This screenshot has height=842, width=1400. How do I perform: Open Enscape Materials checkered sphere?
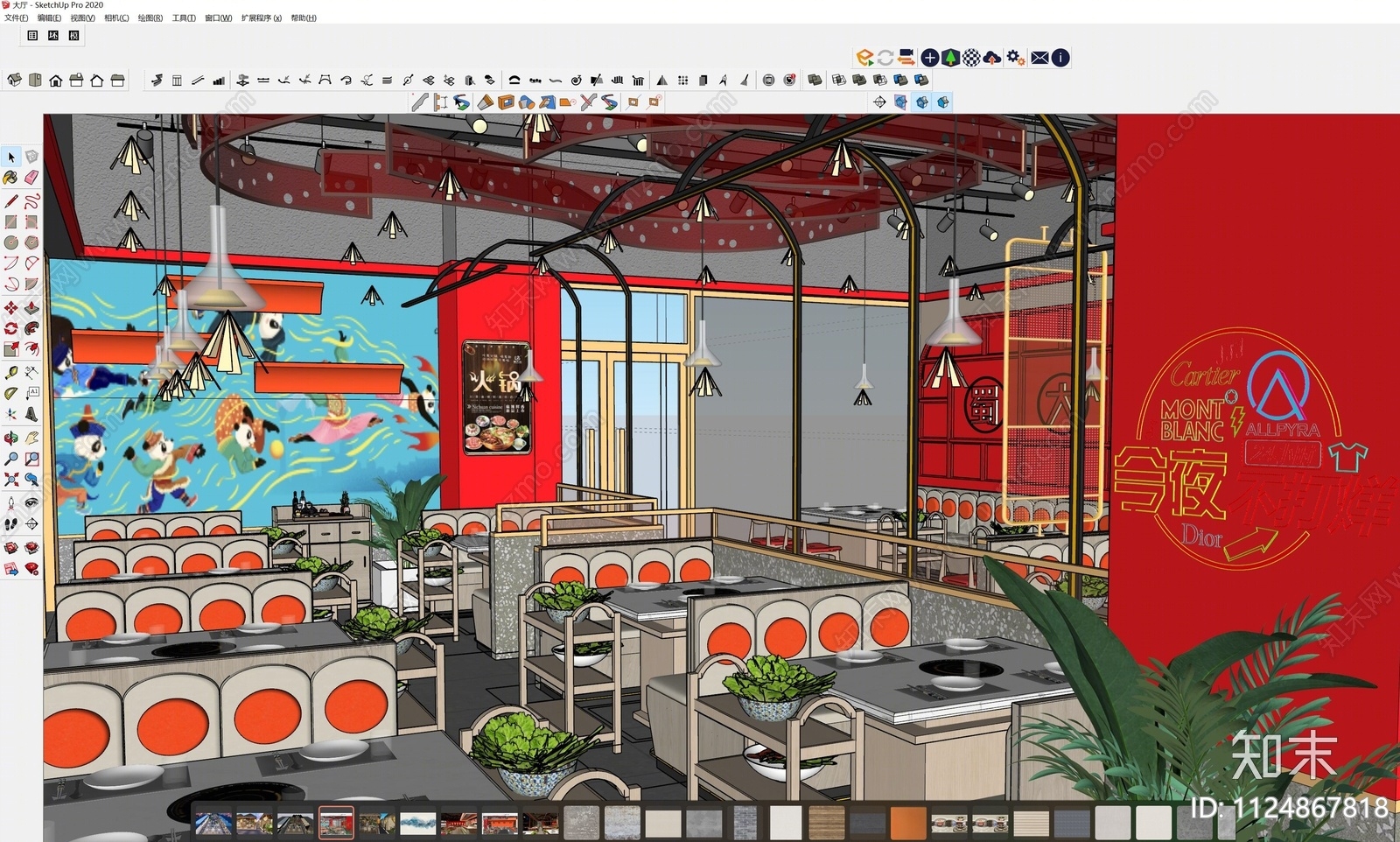[971, 58]
